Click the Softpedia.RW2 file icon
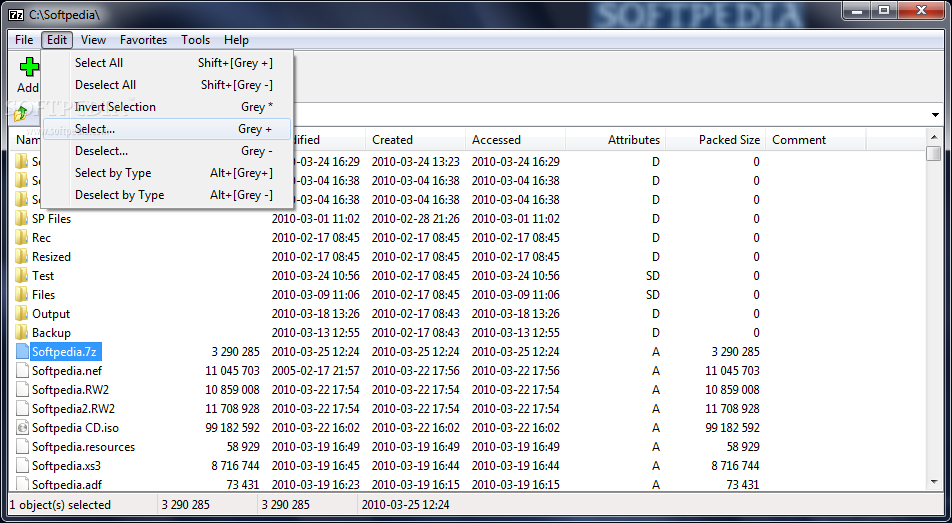The image size is (952, 523). click(x=22, y=389)
